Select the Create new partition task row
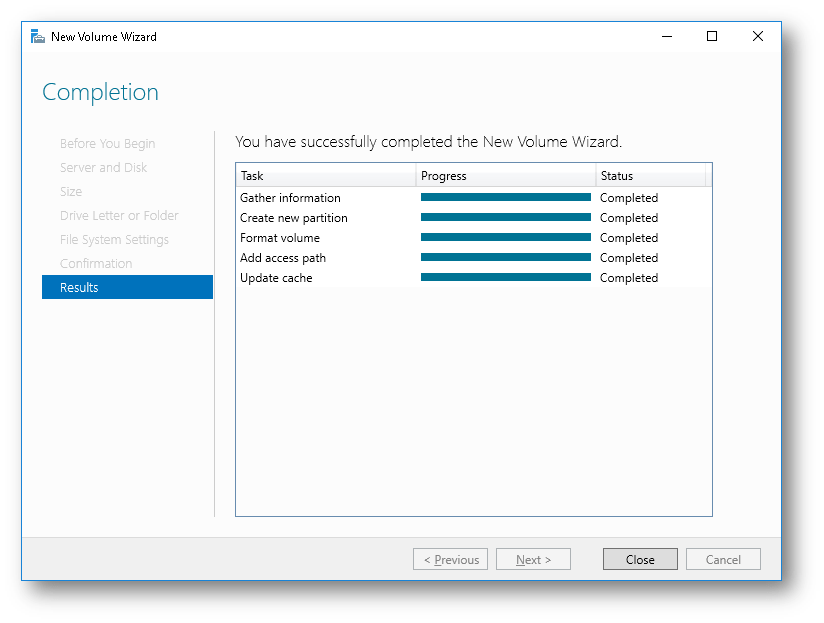The width and height of the screenshot is (824, 623). [295, 217]
